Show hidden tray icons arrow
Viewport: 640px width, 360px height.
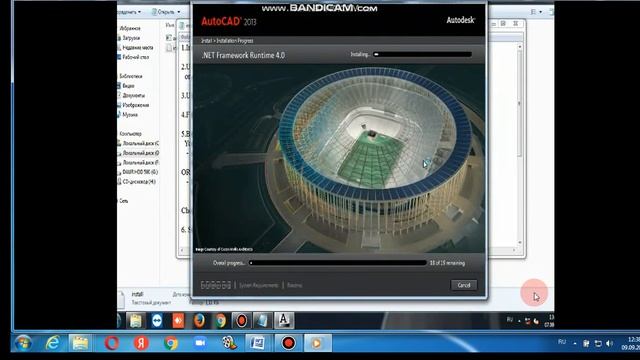point(575,344)
